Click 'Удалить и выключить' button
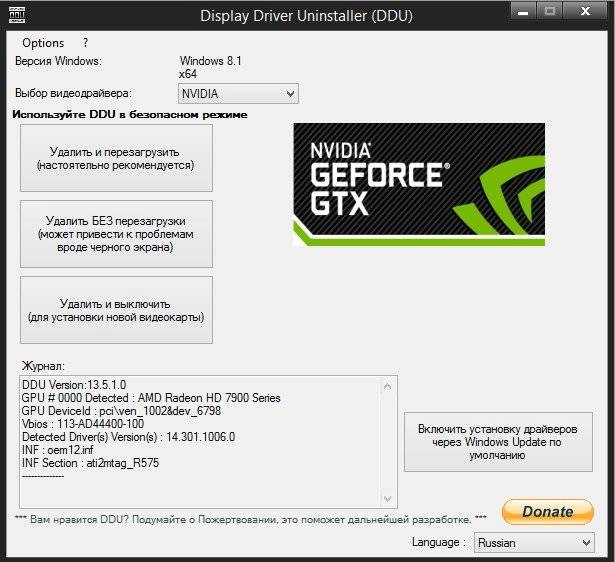The image size is (615, 562). 116,310
